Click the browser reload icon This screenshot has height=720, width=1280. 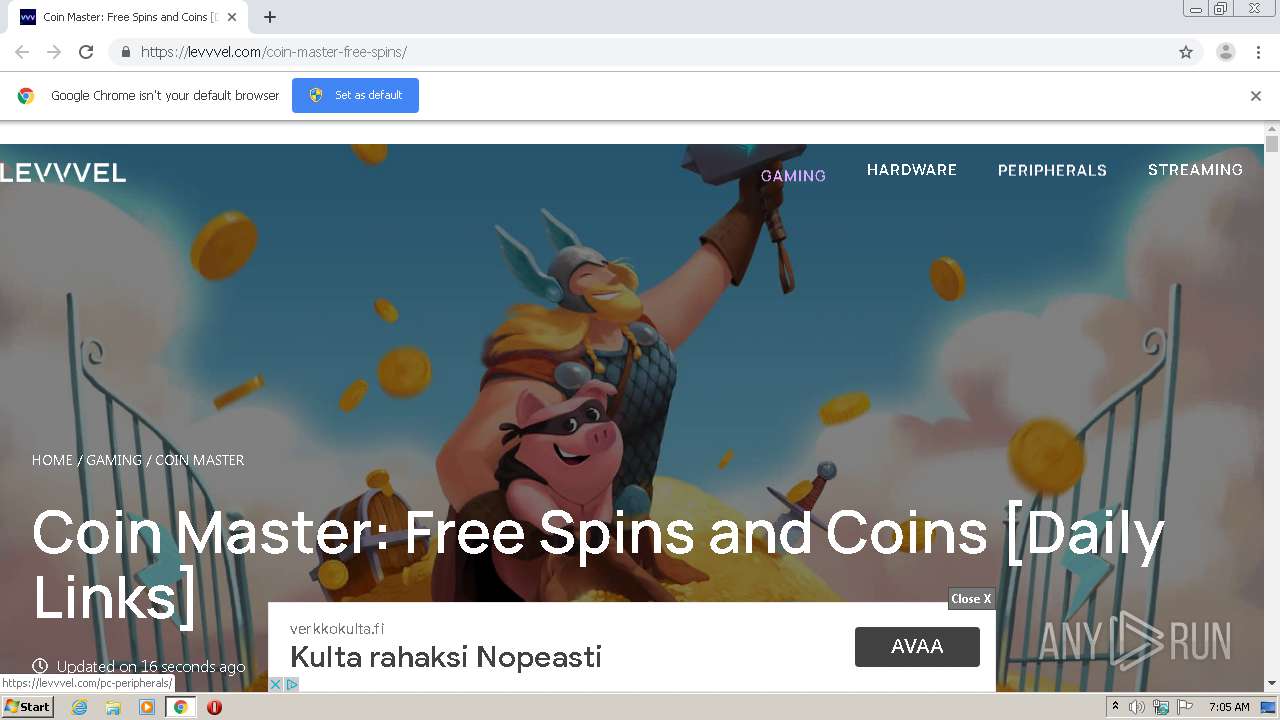coord(86,52)
